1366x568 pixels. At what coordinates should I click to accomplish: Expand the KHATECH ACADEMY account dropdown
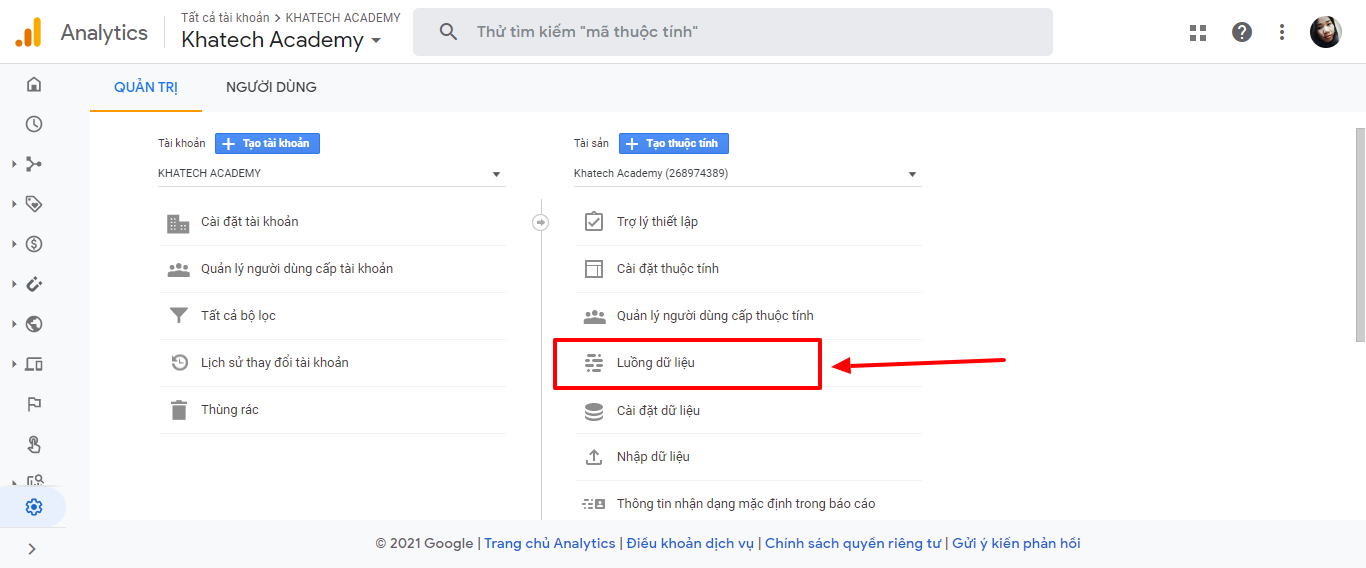(332, 174)
